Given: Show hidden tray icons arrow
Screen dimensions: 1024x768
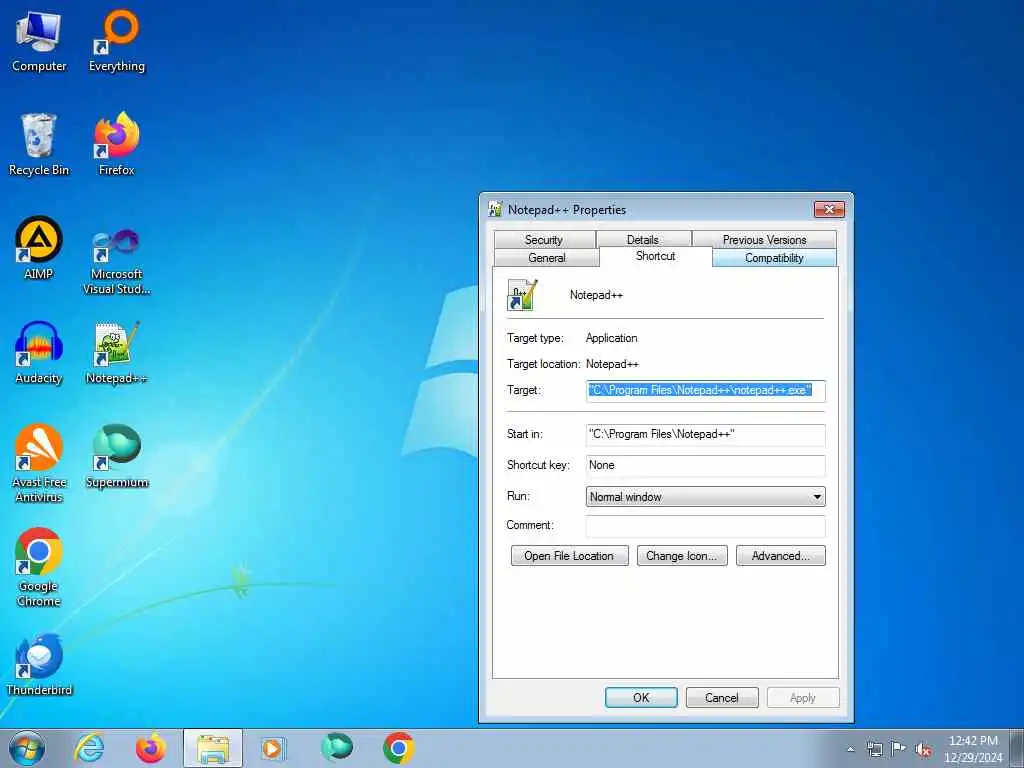Looking at the screenshot, I should click(x=850, y=750).
